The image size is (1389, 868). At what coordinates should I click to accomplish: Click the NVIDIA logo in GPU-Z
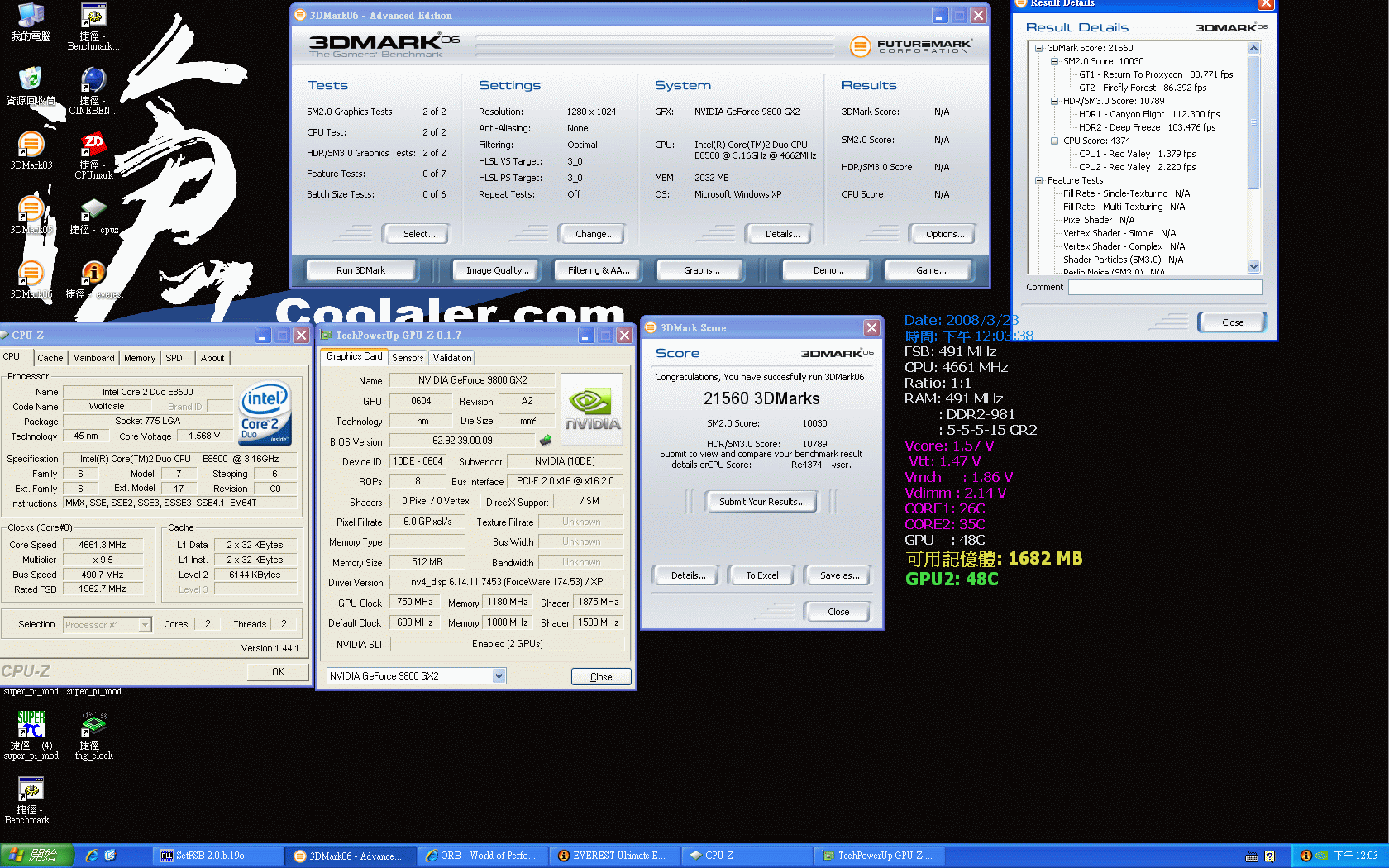pos(592,410)
